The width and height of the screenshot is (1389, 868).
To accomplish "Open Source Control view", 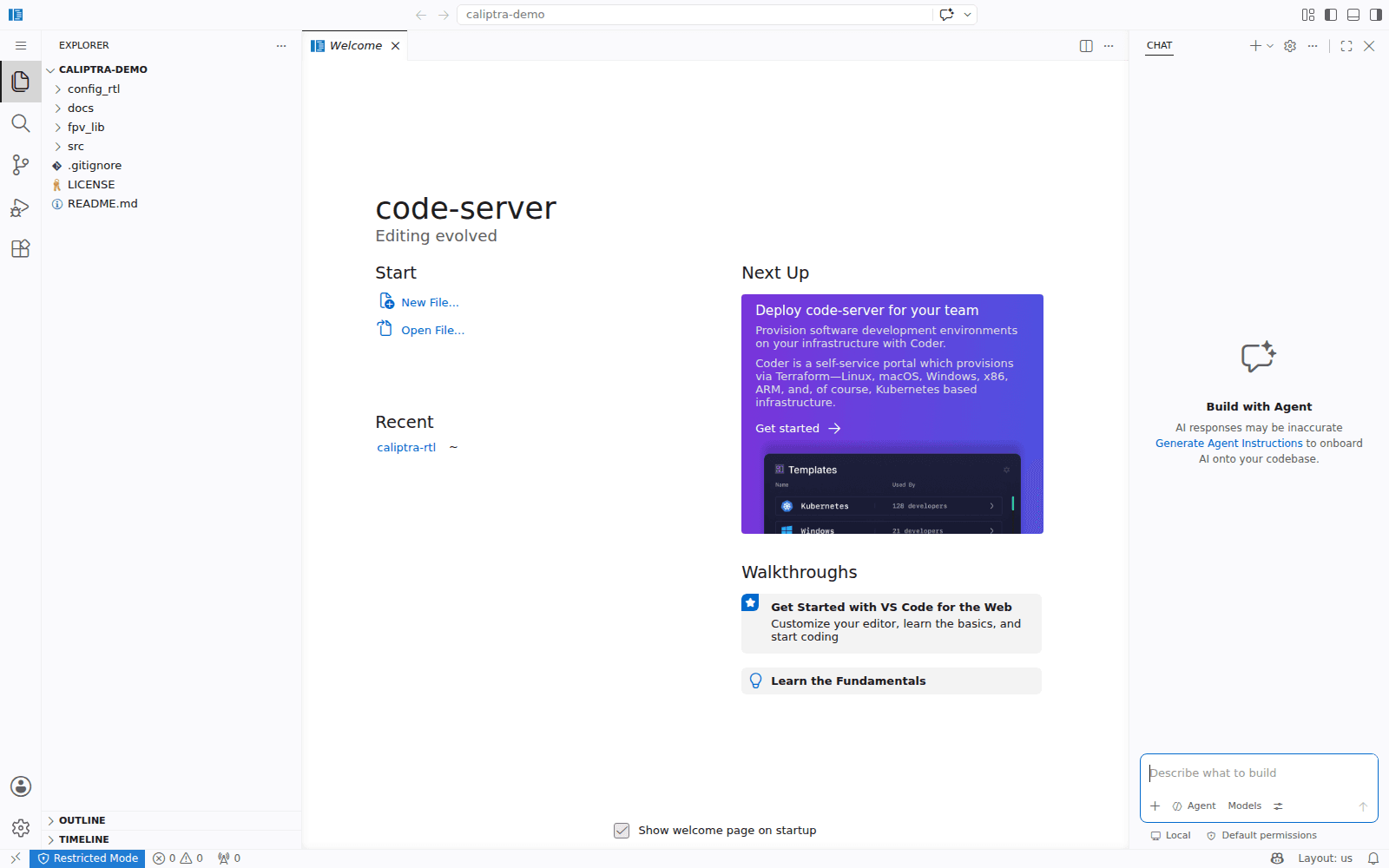I will coord(21,165).
